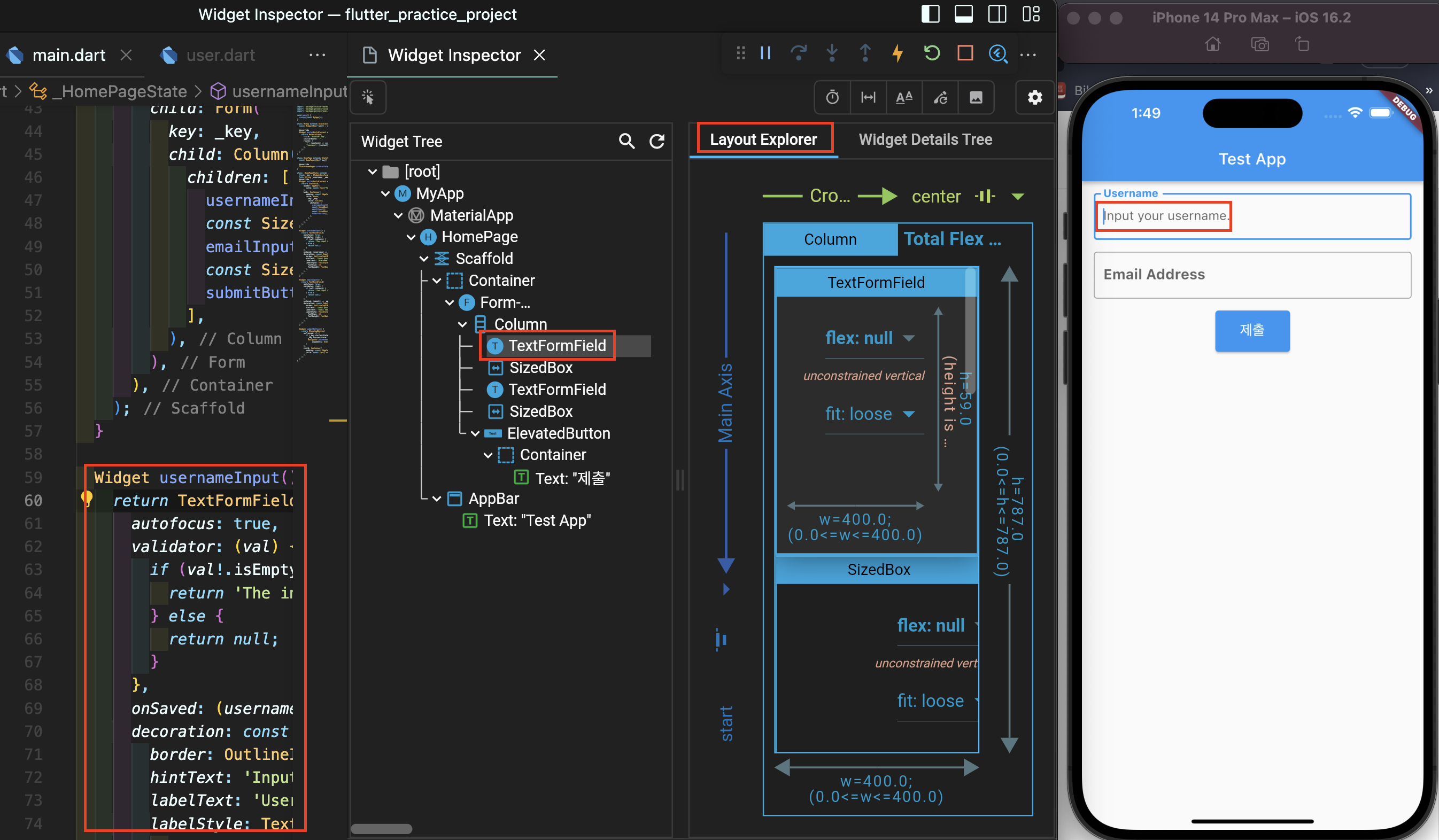Image resolution: width=1439 pixels, height=840 pixels.
Task: Toggle highlight repaints rainbow
Action: click(940, 97)
